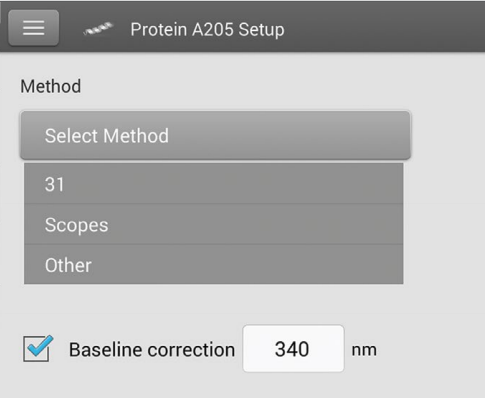
Task: Click the Method section label
Action: (x=51, y=86)
